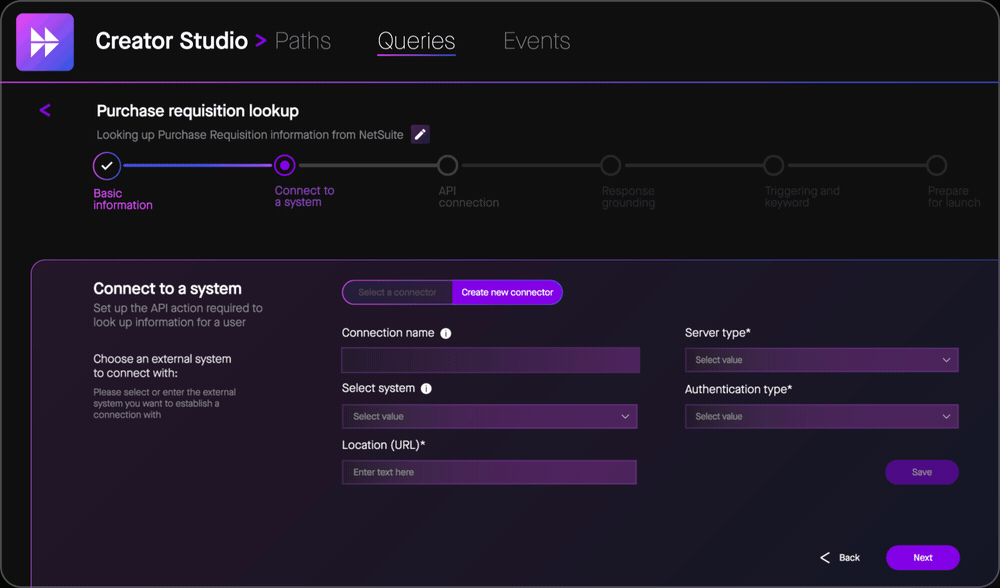Click the pencil icon to edit the description

click(419, 134)
